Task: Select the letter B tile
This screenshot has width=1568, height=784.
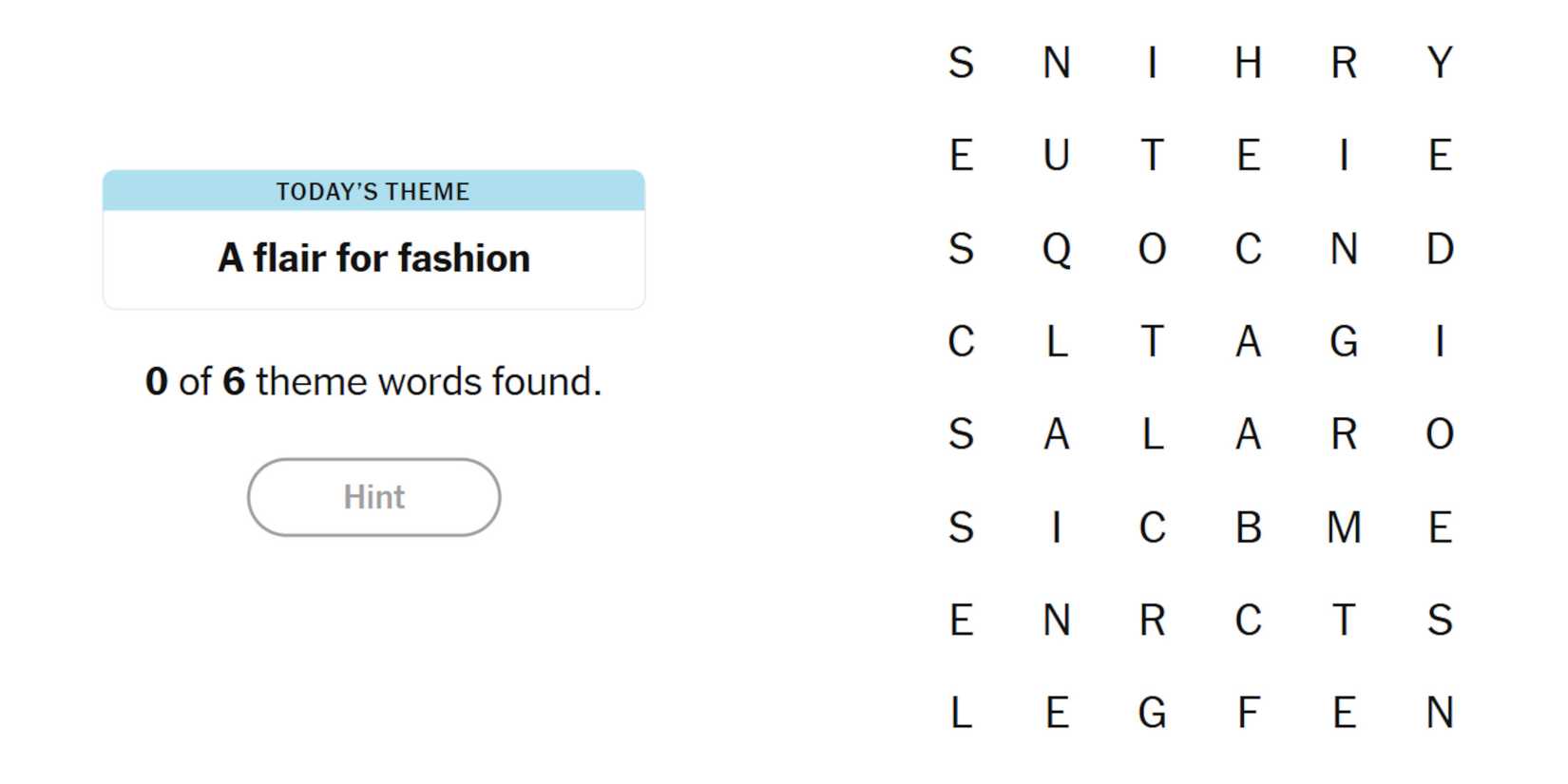Action: [x=1248, y=527]
